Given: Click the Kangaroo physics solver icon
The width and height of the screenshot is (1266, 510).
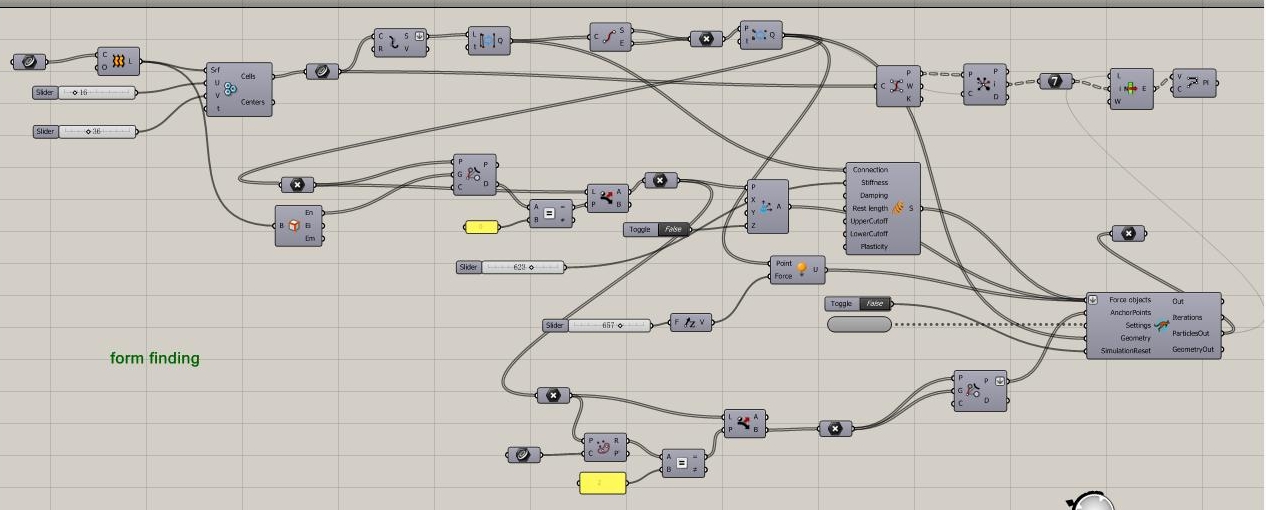Looking at the screenshot, I should point(1161,326).
